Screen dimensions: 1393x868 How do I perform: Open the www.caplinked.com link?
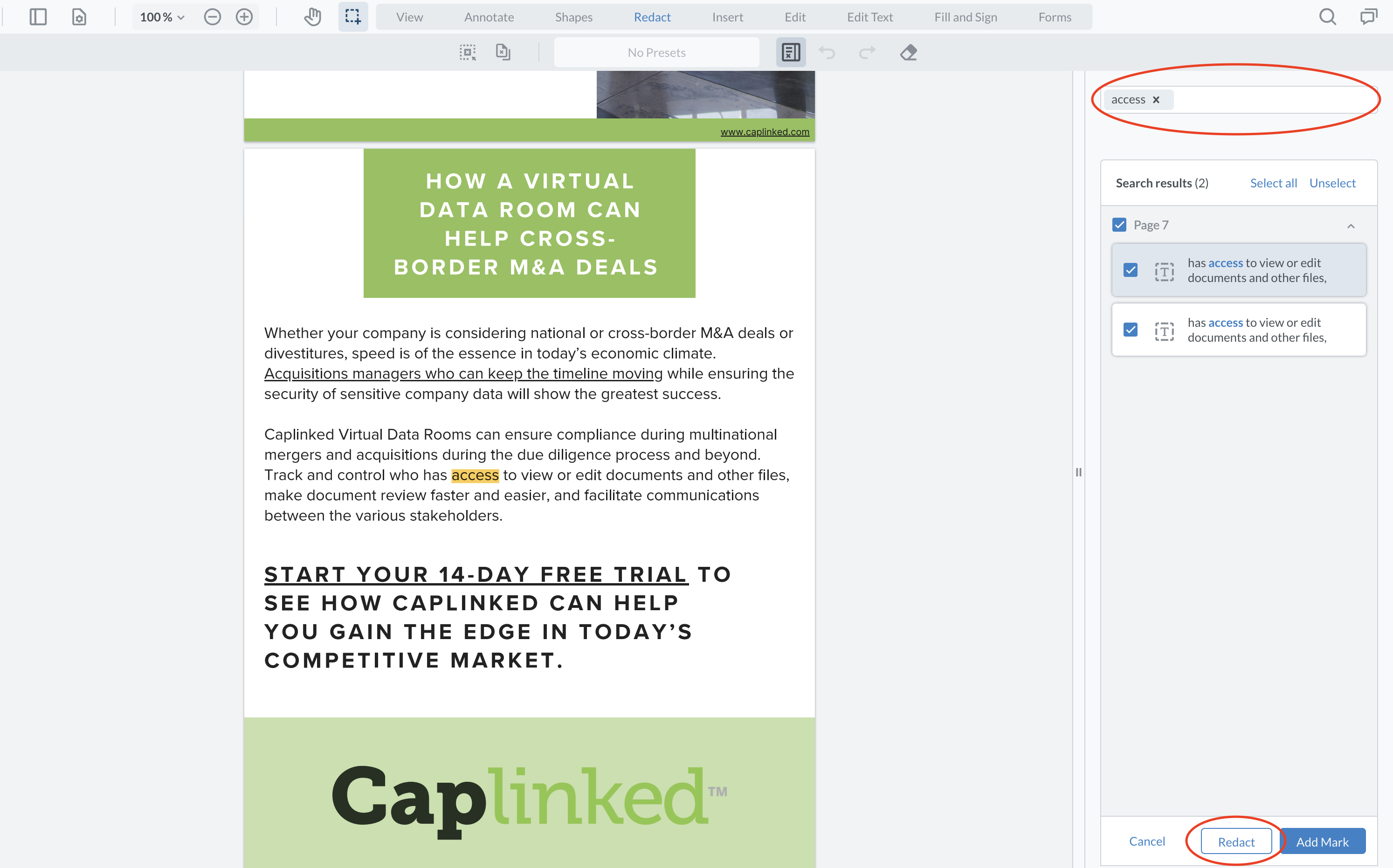(765, 131)
